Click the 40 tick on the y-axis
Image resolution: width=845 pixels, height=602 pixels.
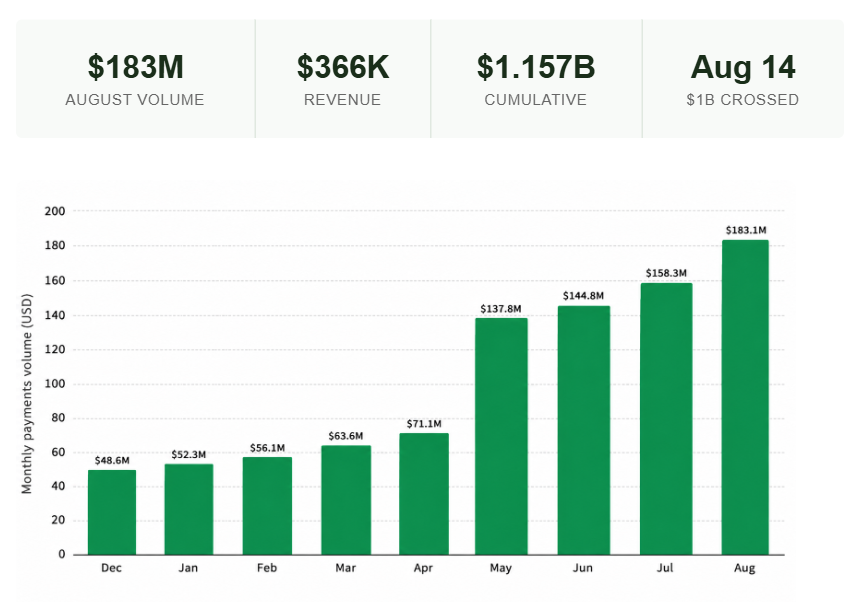pyautogui.click(x=58, y=486)
